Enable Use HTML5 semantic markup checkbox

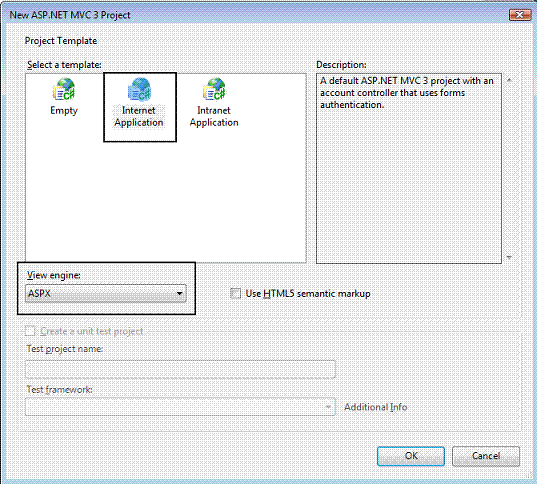click(x=236, y=294)
